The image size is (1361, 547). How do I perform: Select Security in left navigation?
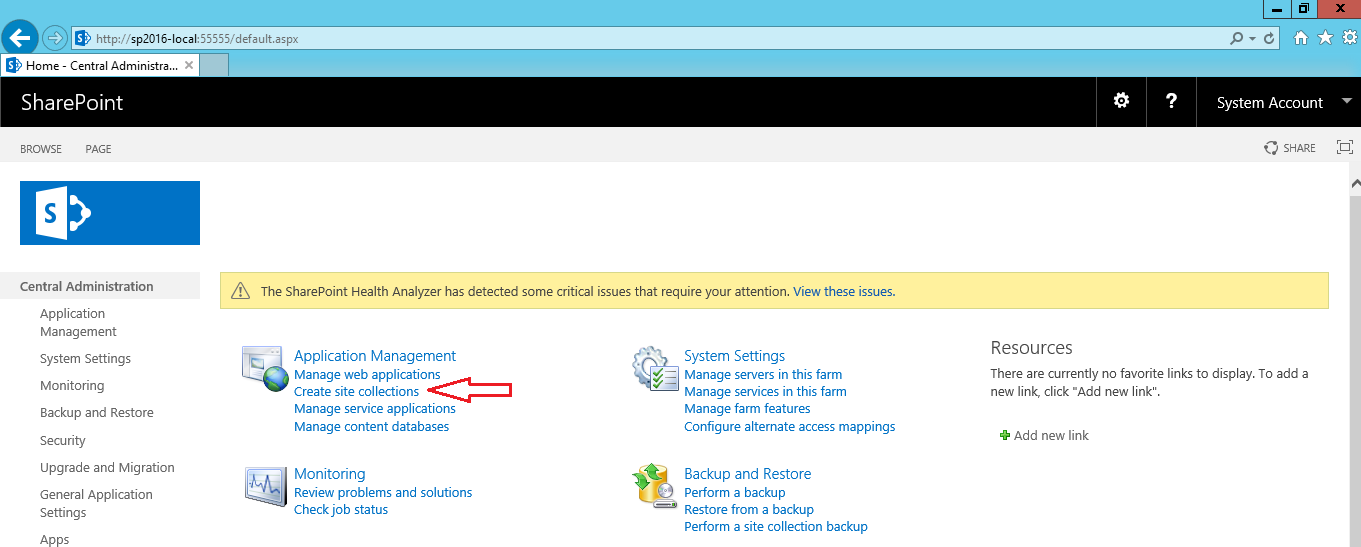pos(63,440)
